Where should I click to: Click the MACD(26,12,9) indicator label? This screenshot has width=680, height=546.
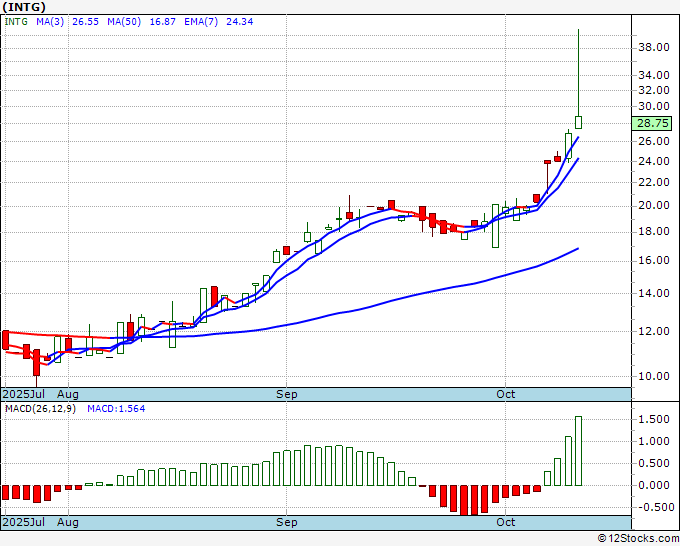click(40, 409)
